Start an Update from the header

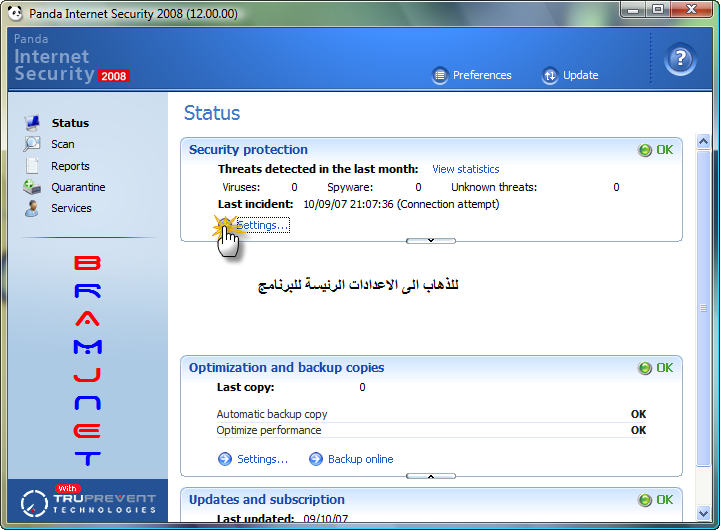[x=581, y=75]
